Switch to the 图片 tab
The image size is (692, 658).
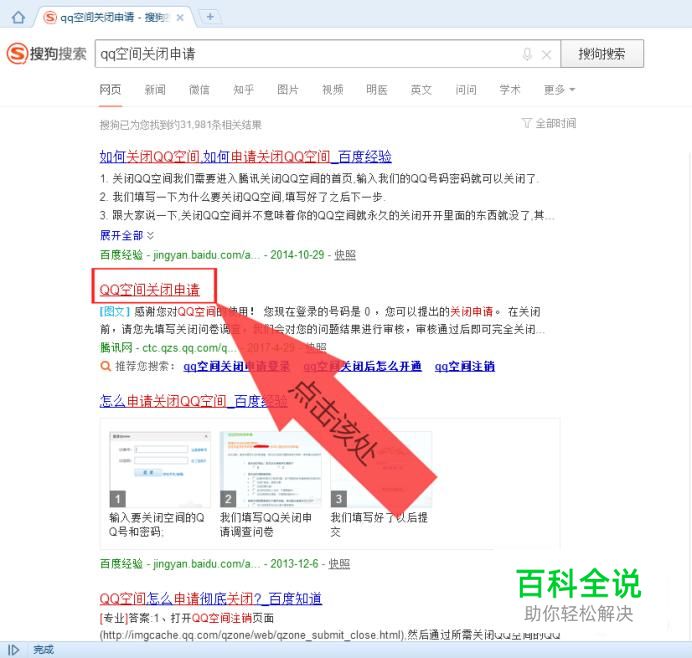tap(288, 90)
